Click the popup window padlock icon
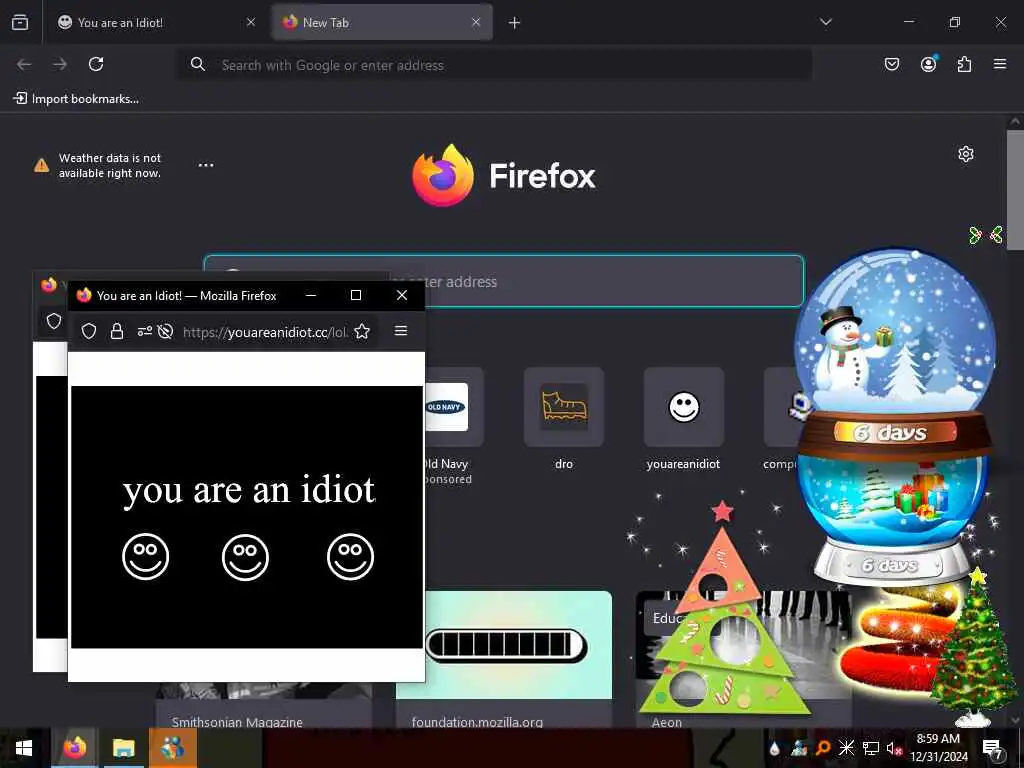 (117, 332)
